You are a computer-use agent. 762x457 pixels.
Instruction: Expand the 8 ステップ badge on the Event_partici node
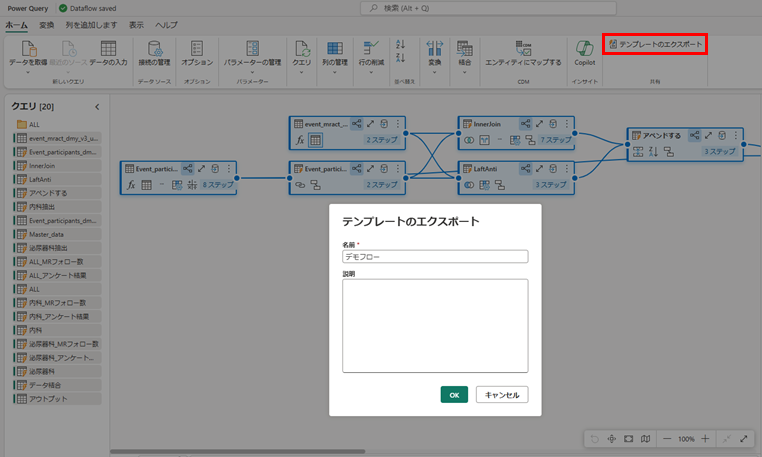217,185
